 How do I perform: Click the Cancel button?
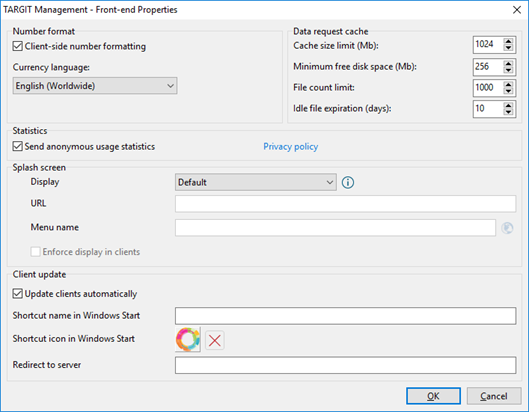(x=494, y=396)
